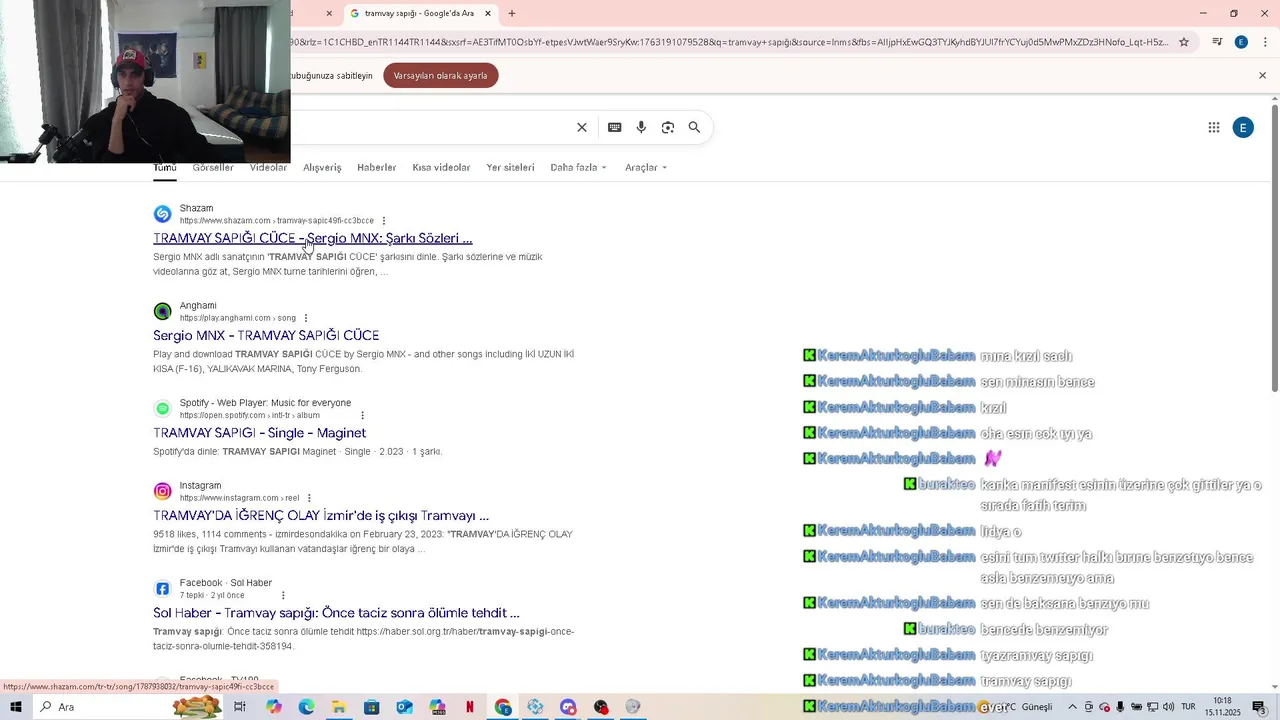Switch to Chrome in the taskbar

click(x=503, y=707)
